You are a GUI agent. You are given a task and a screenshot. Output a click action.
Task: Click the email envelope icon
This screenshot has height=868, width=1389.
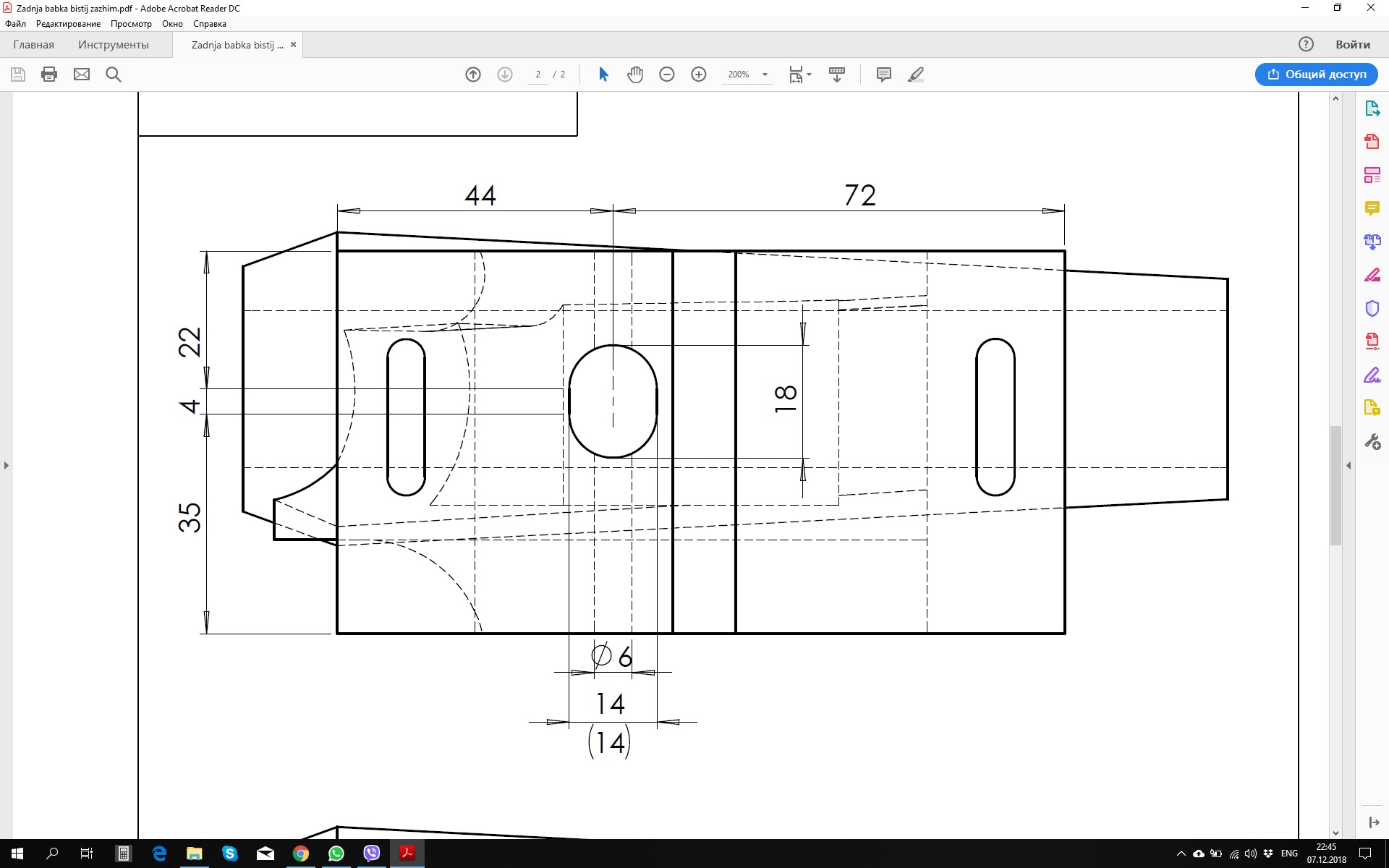tap(82, 75)
